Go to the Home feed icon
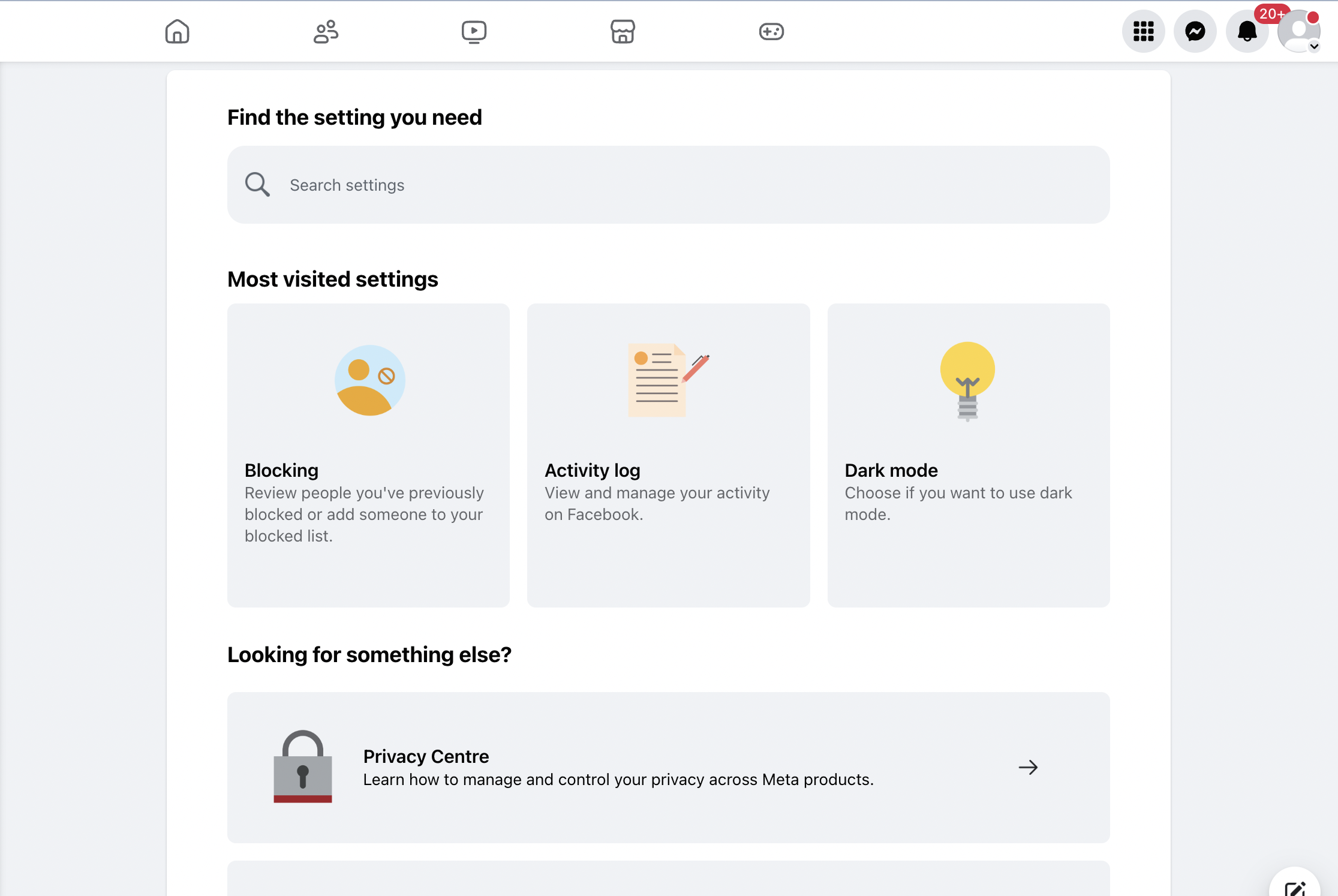The width and height of the screenshot is (1338, 896). 177,31
